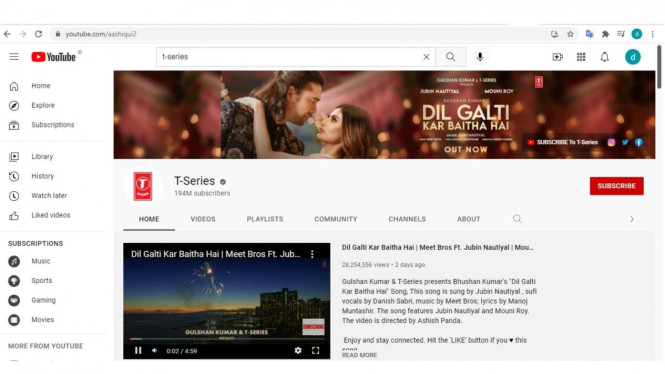Reload the page
This screenshot has width=665, height=374.
[39, 34]
